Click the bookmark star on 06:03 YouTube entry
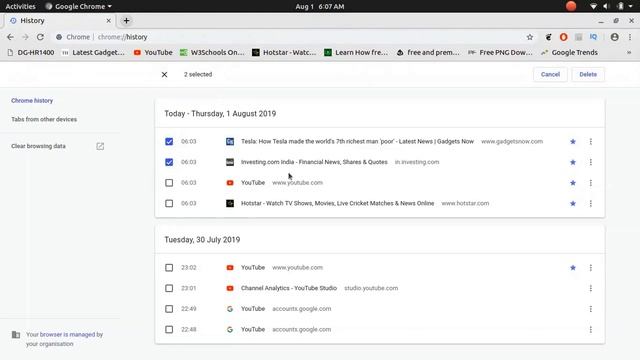The image size is (640, 360). (x=573, y=183)
